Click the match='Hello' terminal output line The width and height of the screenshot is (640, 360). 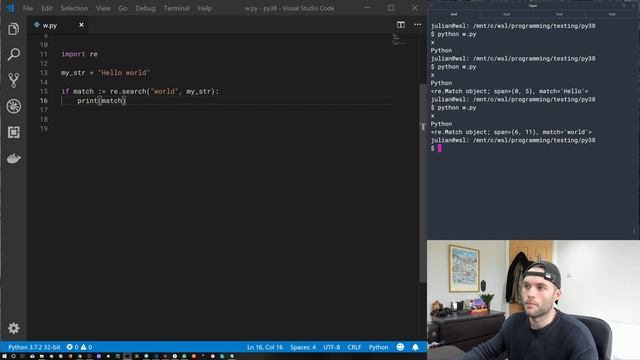pos(509,91)
